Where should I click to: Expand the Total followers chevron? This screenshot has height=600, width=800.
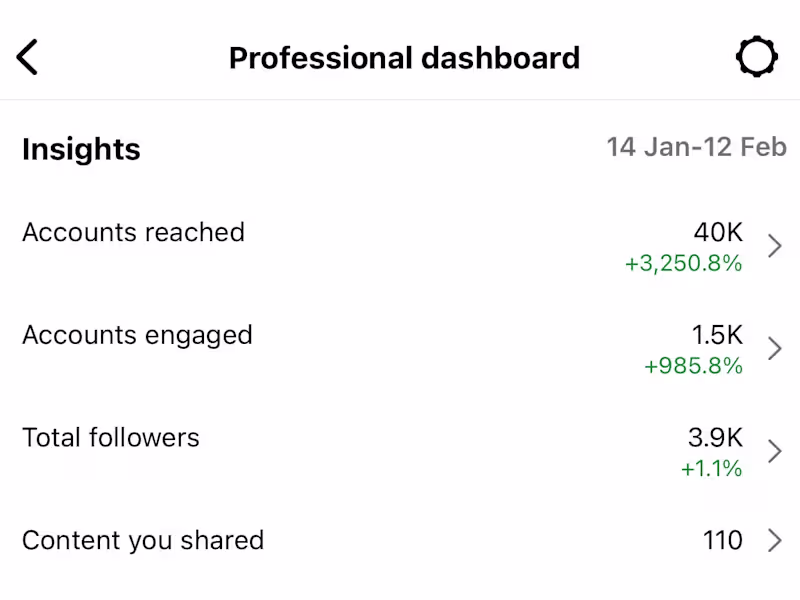774,451
